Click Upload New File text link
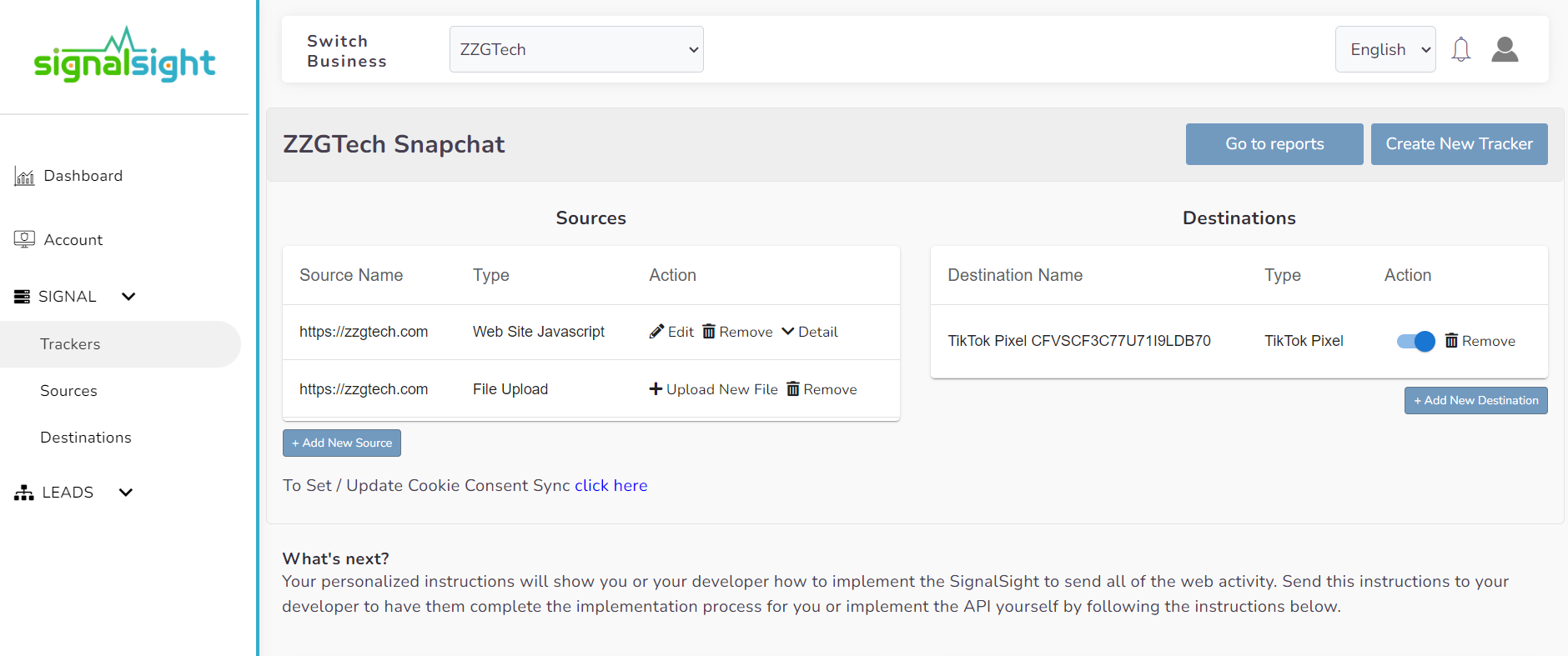 [721, 389]
